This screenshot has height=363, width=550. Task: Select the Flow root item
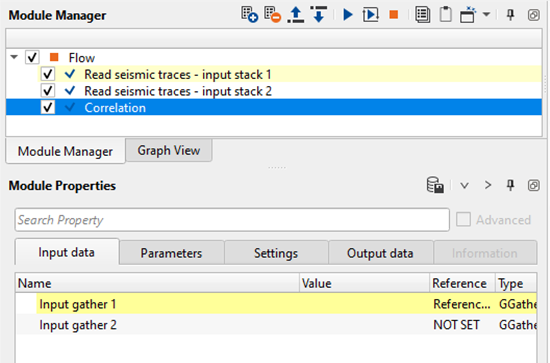[x=81, y=58]
